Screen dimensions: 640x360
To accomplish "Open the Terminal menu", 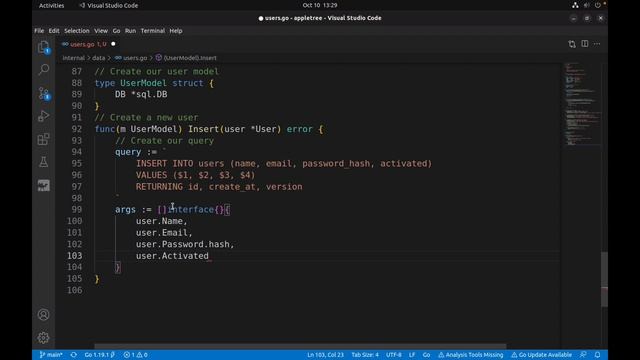I will [153, 31].
